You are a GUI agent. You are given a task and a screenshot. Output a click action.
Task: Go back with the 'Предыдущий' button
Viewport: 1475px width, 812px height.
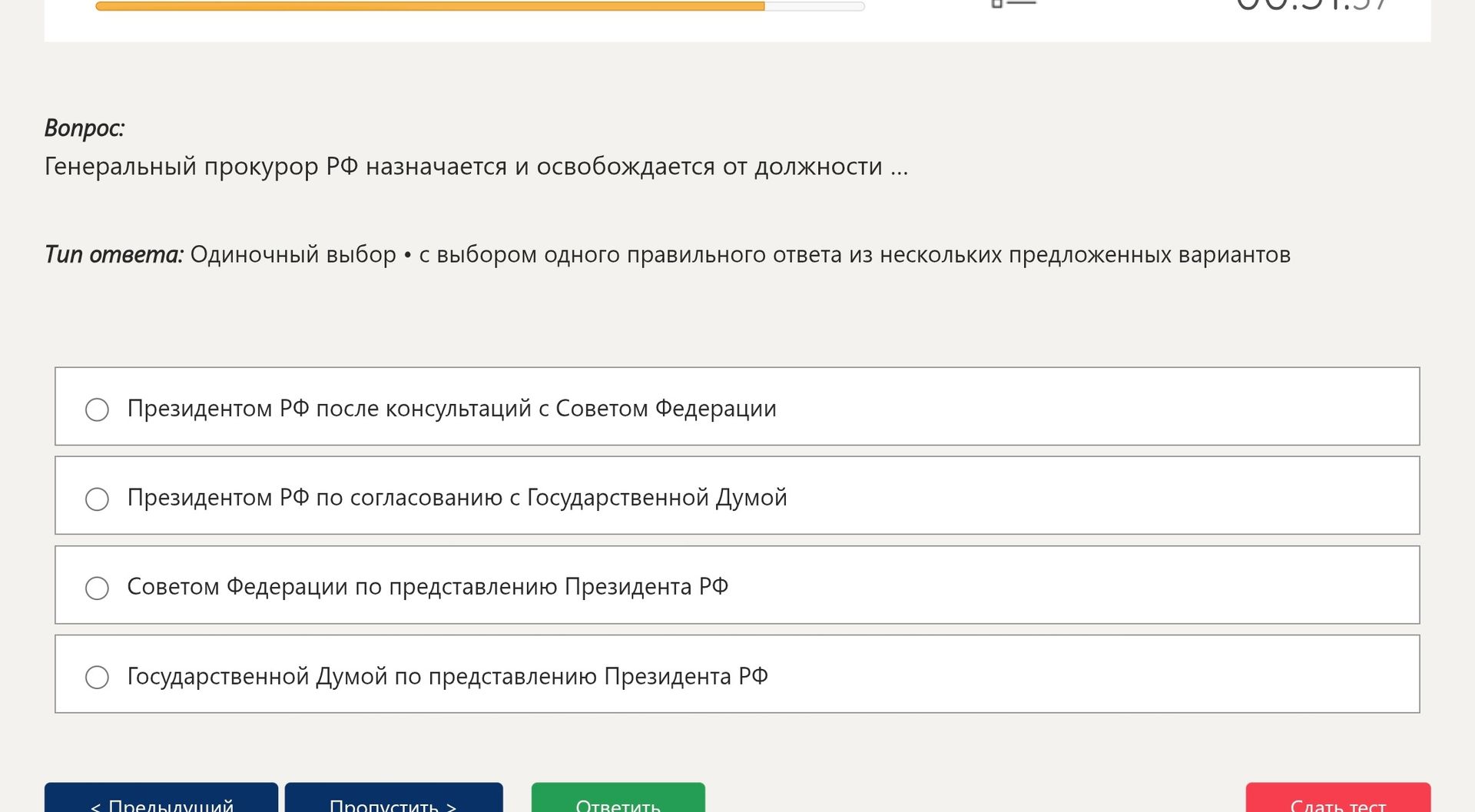tap(161, 797)
